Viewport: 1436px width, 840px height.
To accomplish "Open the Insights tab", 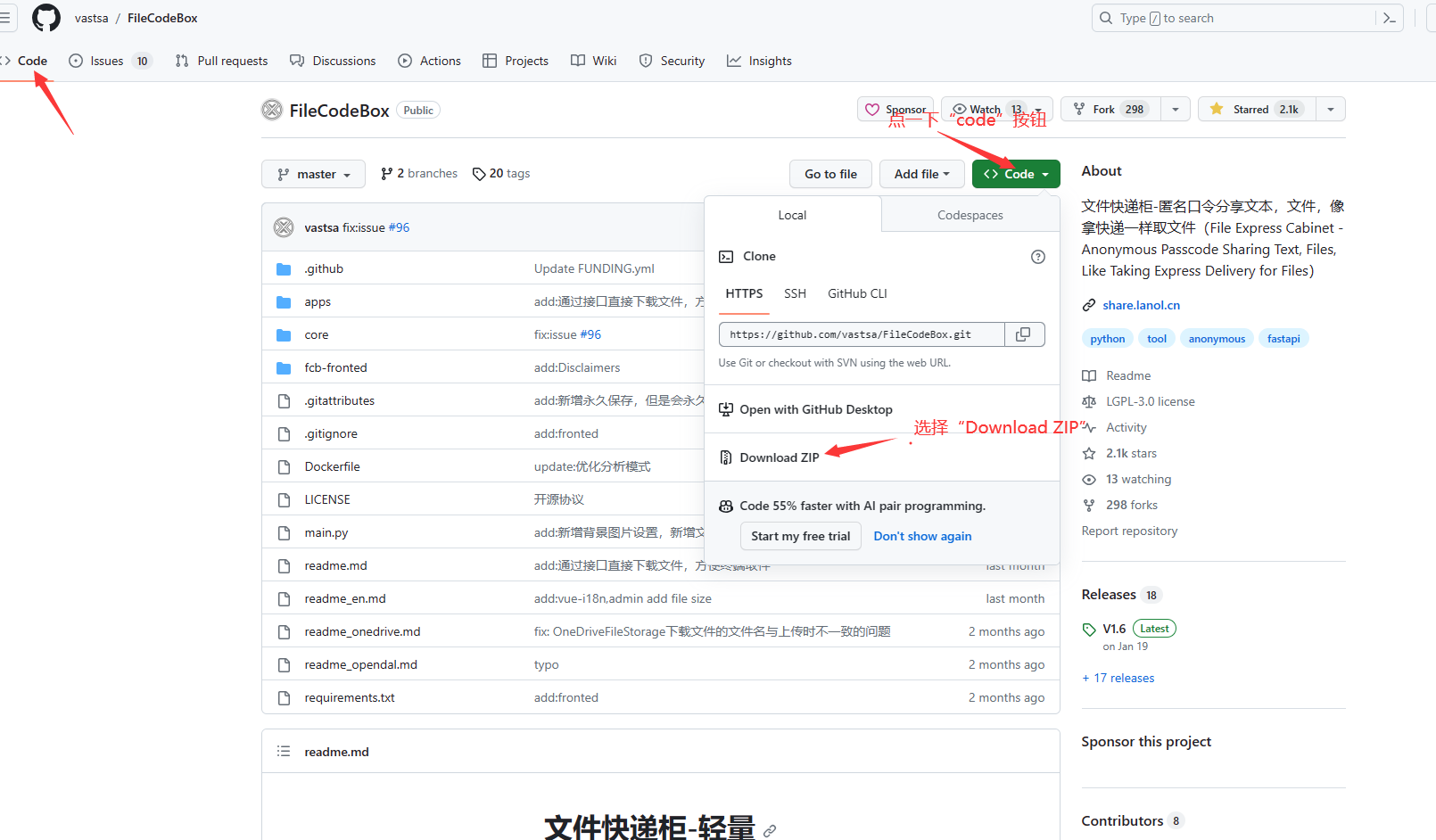I will [759, 61].
